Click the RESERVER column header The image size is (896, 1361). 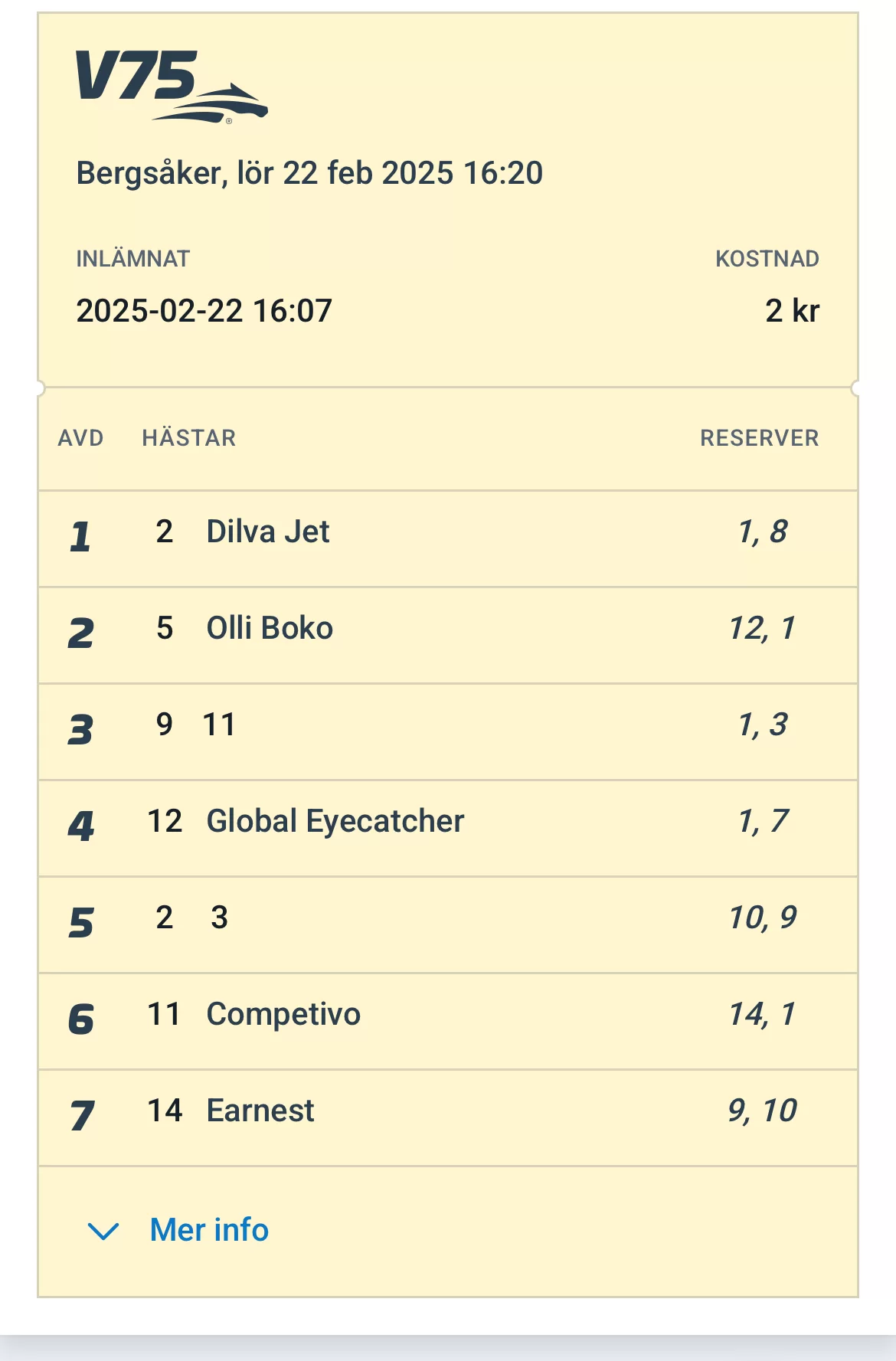pos(759,438)
